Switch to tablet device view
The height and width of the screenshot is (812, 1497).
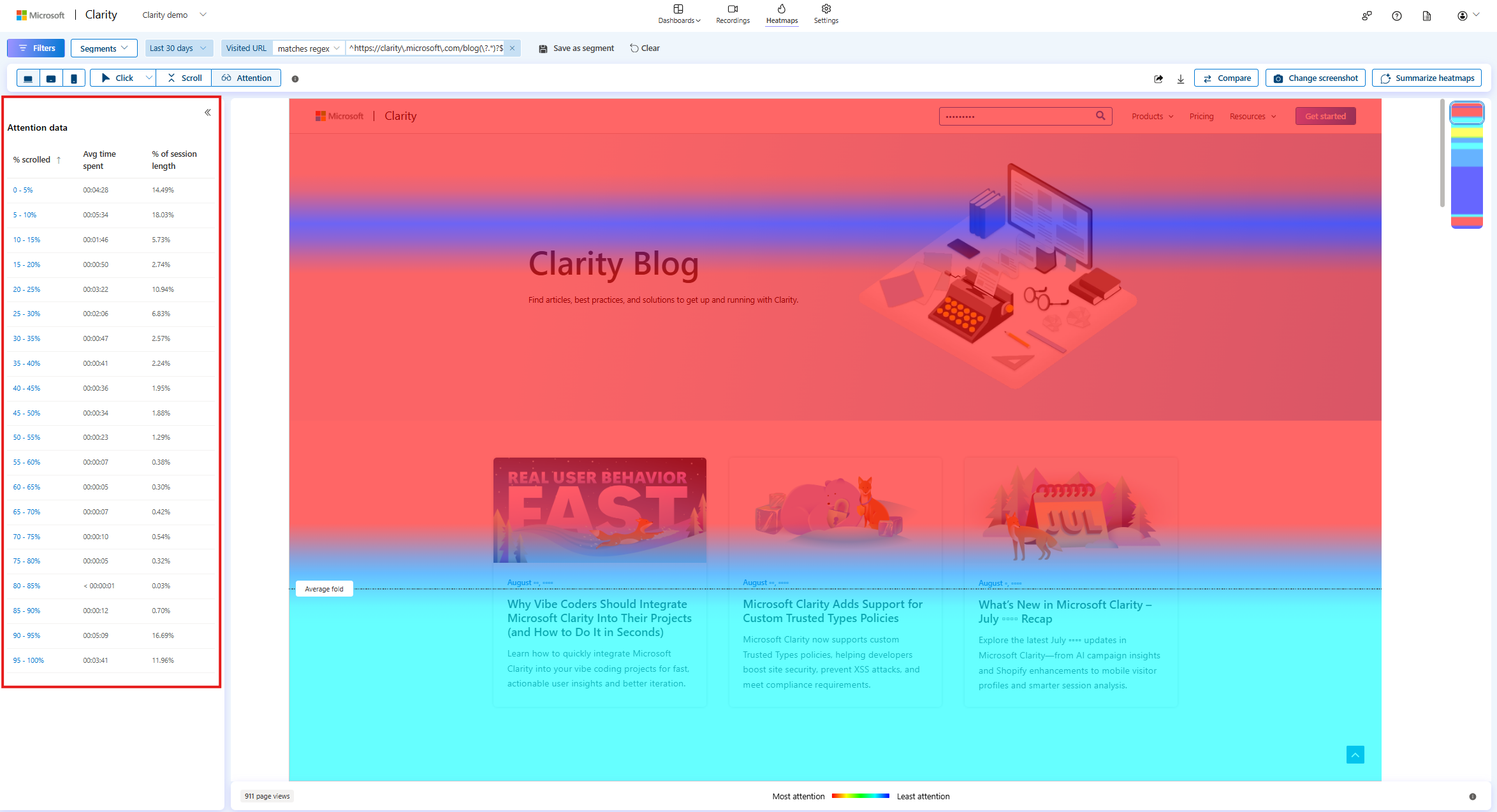pyautogui.click(x=51, y=78)
